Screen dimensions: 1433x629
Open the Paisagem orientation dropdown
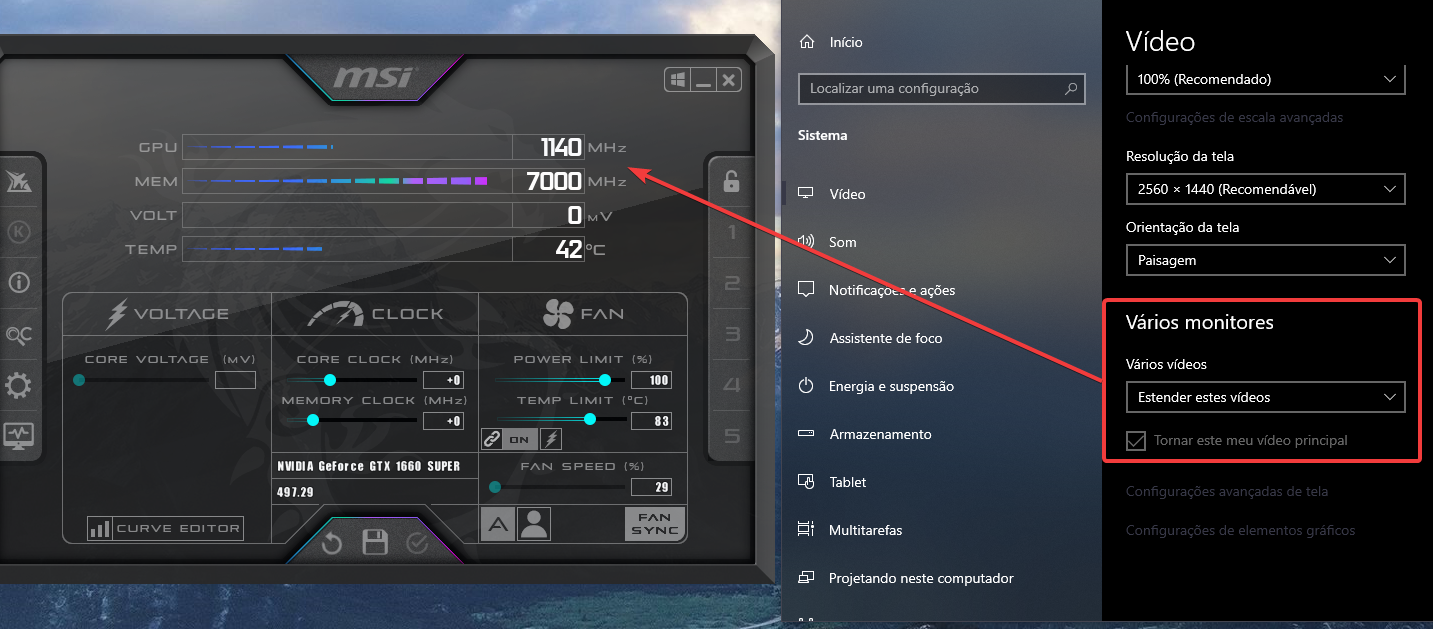click(x=1265, y=260)
